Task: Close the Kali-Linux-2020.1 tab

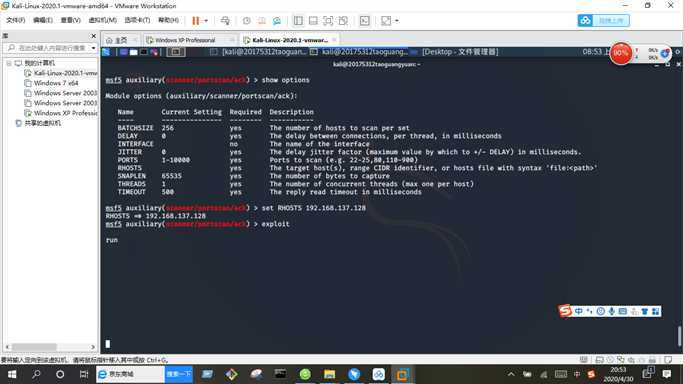Action: click(x=334, y=40)
